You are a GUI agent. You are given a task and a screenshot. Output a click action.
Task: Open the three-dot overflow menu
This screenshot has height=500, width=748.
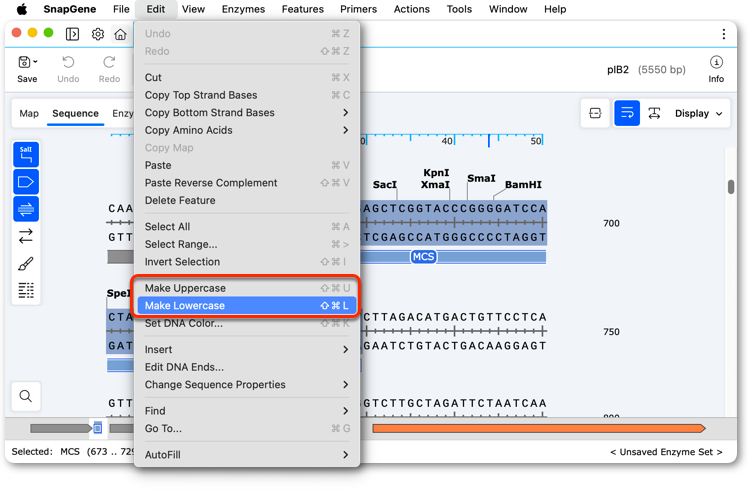[x=724, y=34]
